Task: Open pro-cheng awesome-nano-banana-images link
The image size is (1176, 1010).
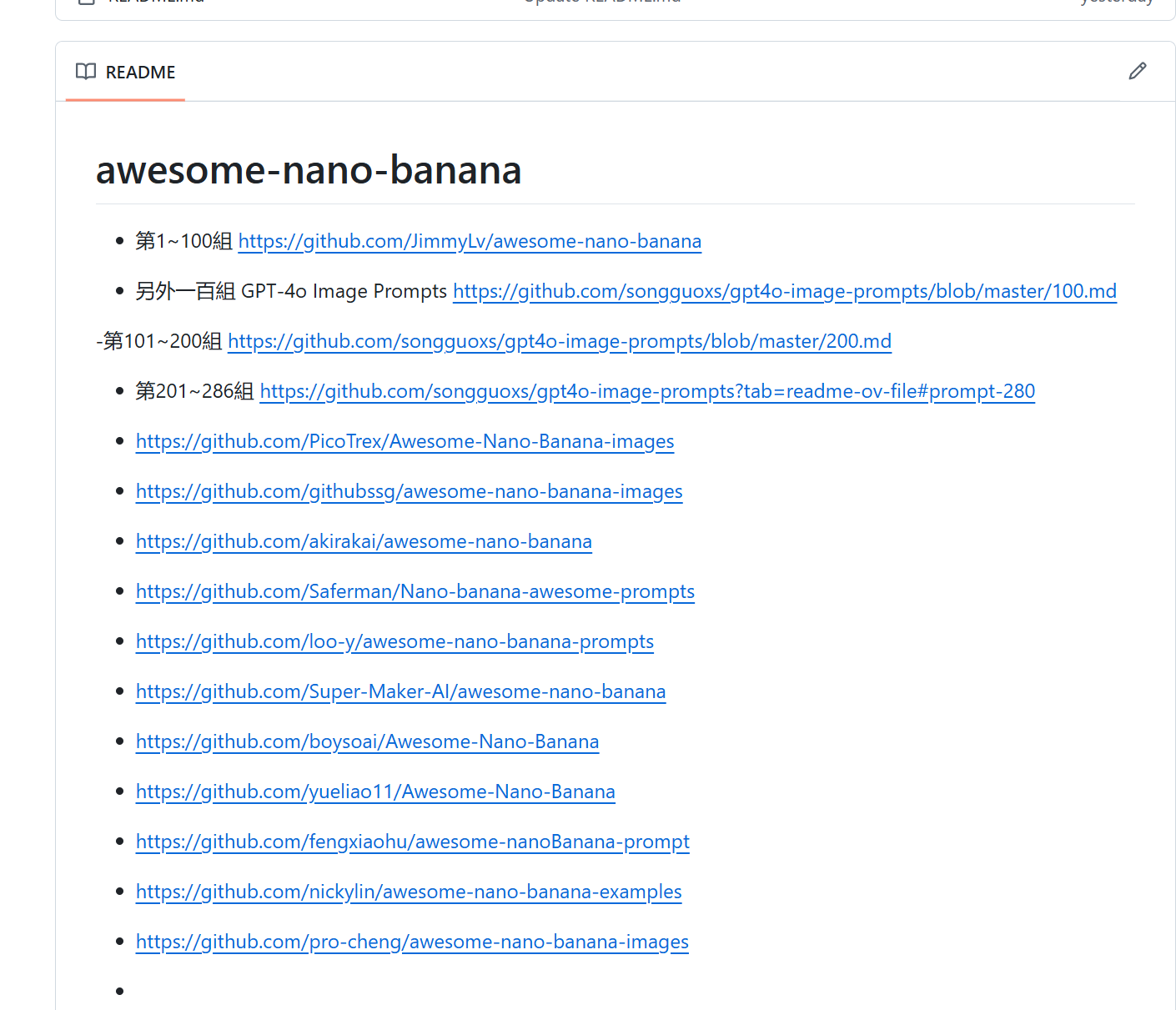Action: pyautogui.click(x=412, y=942)
